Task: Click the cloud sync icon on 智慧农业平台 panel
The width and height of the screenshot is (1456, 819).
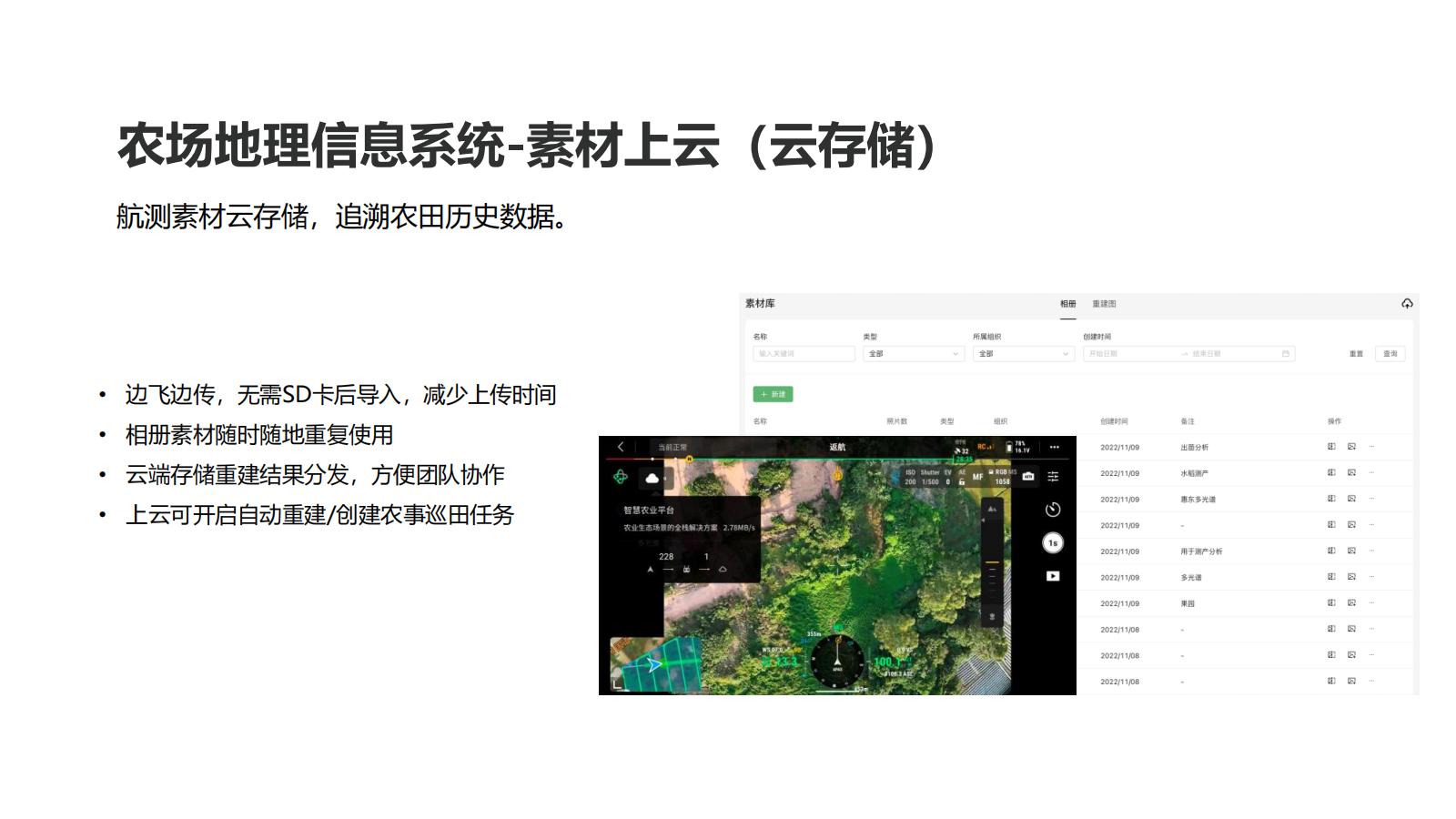Action: click(x=652, y=478)
